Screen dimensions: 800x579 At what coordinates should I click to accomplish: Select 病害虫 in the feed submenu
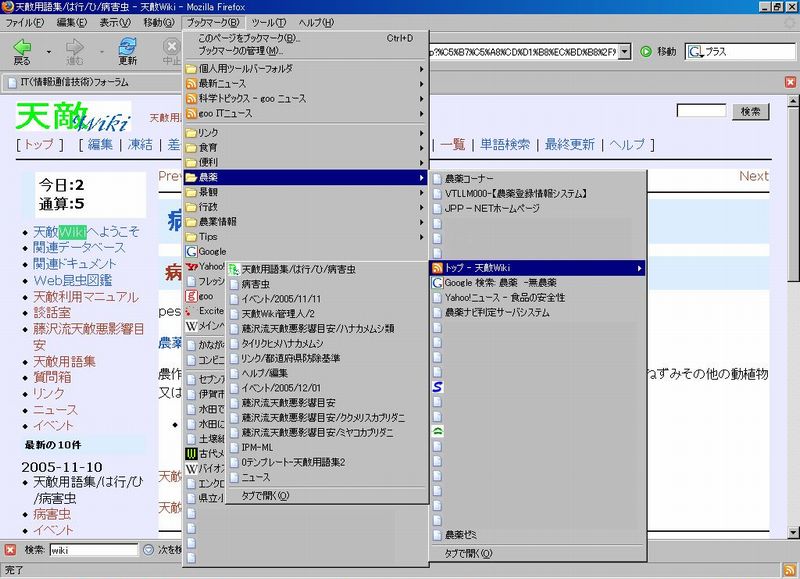click(x=254, y=284)
